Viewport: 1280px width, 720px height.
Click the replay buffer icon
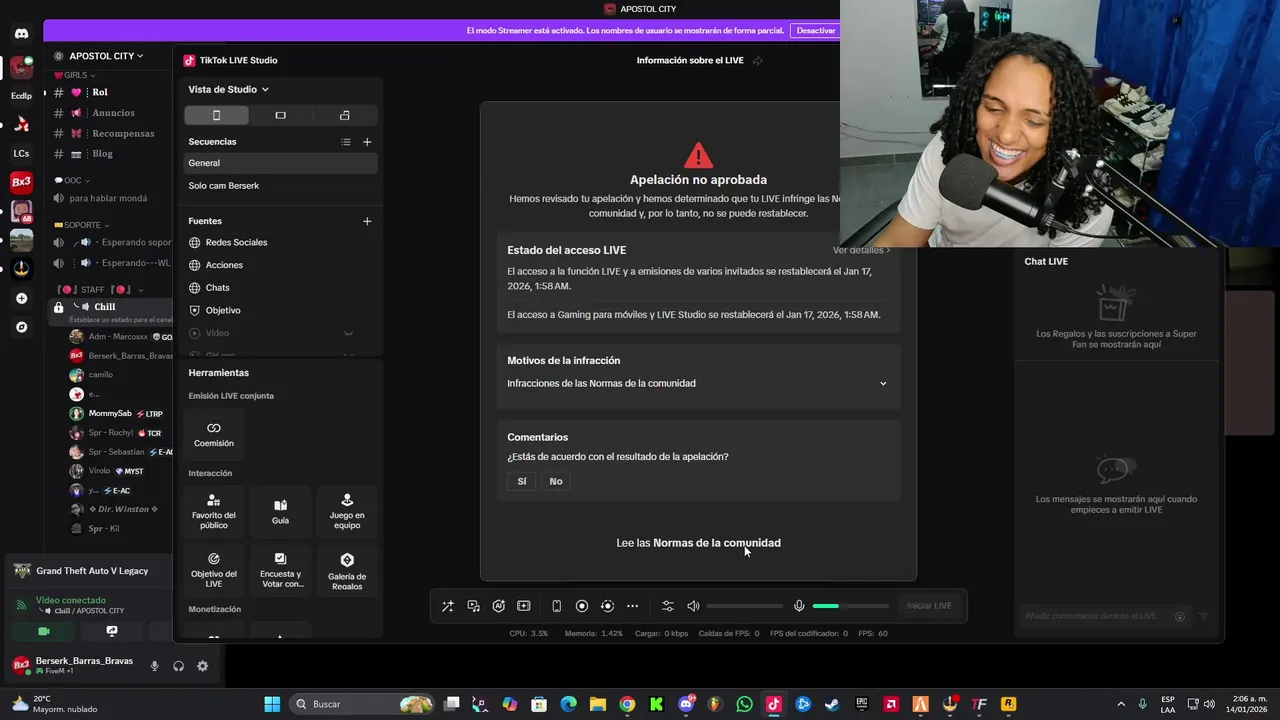tap(607, 606)
